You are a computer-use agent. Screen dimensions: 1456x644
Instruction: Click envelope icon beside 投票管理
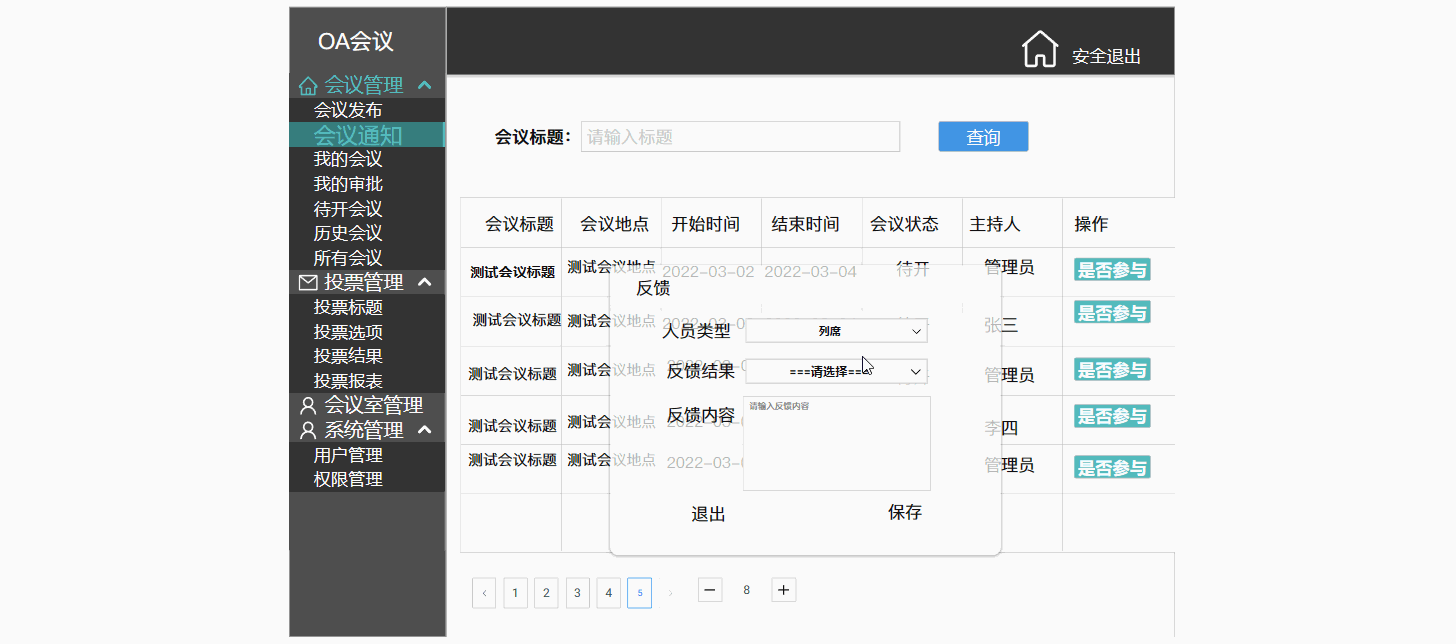click(x=308, y=283)
